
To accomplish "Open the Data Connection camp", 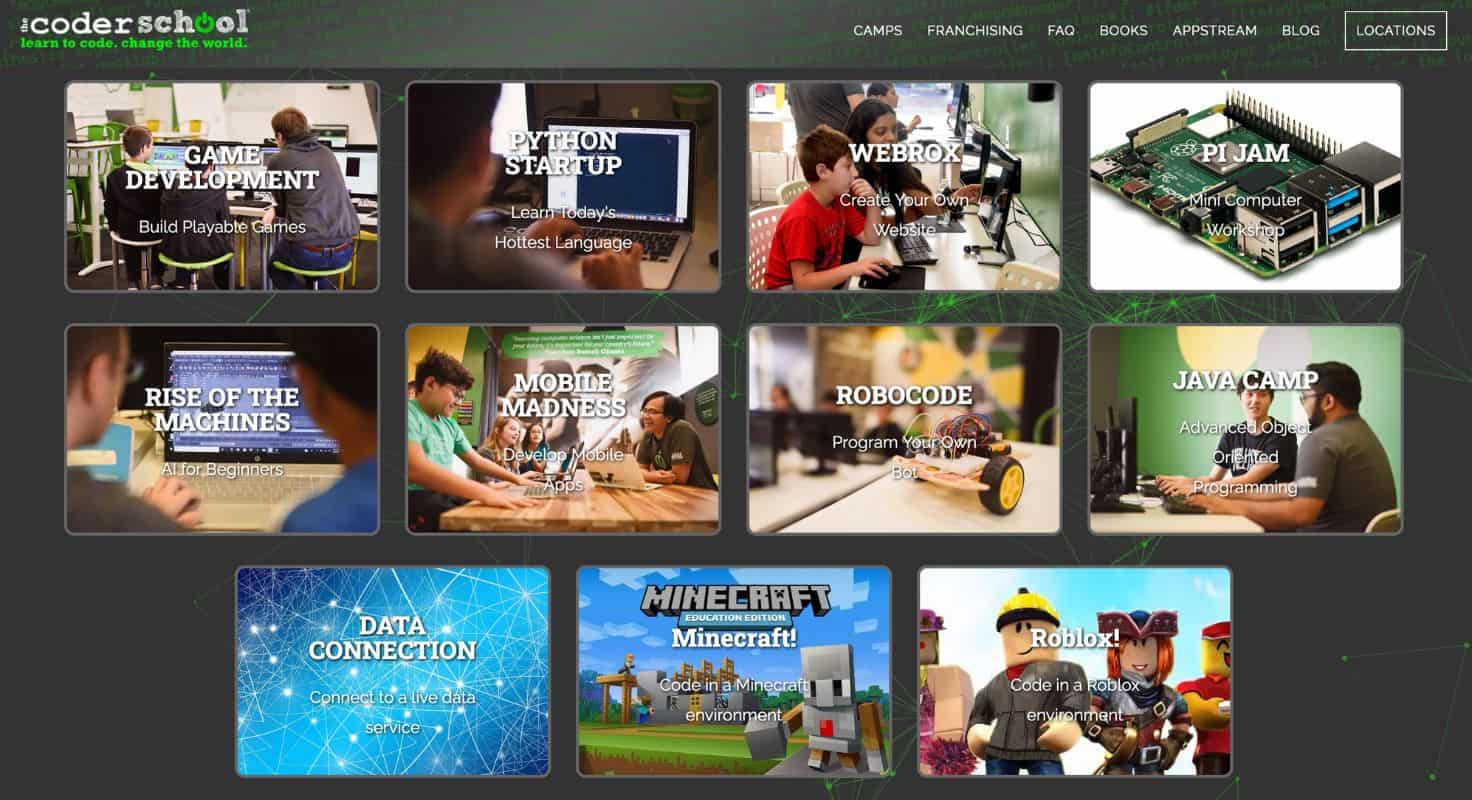I will pos(393,670).
